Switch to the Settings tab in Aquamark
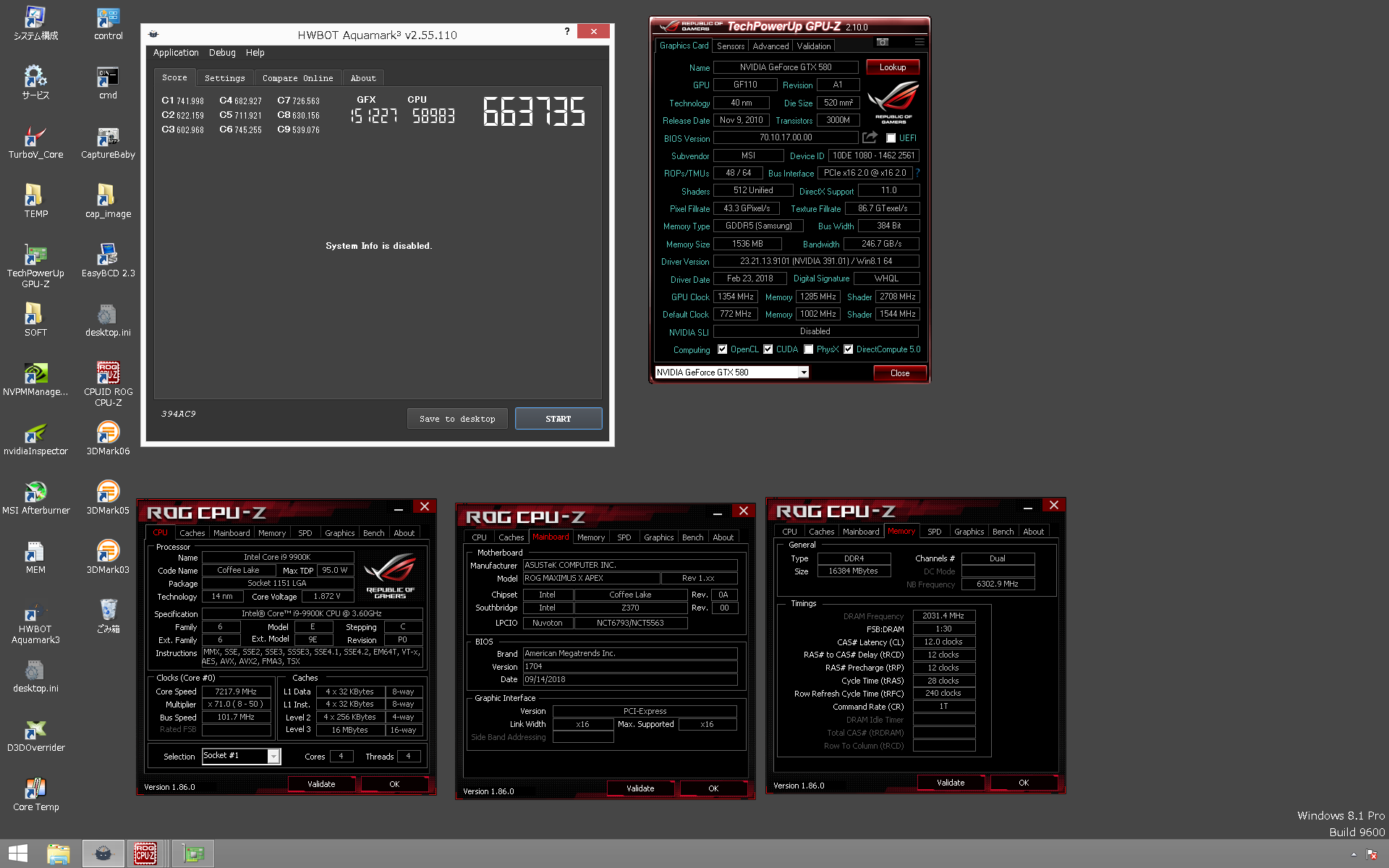This screenshot has height=868, width=1389. coord(224,78)
